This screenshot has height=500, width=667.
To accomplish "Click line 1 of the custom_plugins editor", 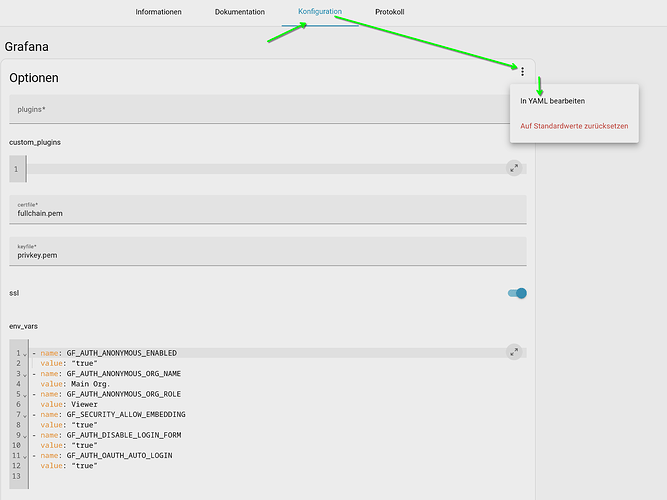I will pos(276,169).
